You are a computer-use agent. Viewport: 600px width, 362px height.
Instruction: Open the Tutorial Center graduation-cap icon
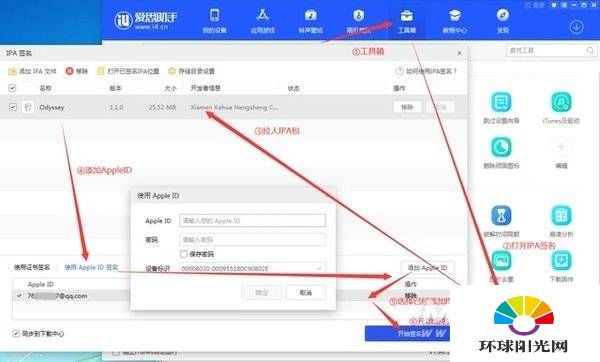point(455,16)
